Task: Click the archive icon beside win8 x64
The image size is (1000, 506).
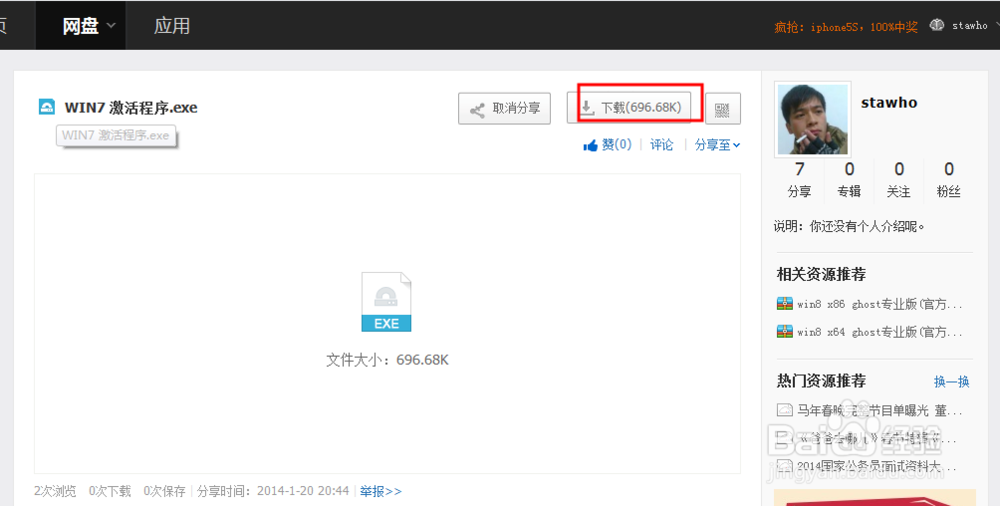Action: point(784,331)
